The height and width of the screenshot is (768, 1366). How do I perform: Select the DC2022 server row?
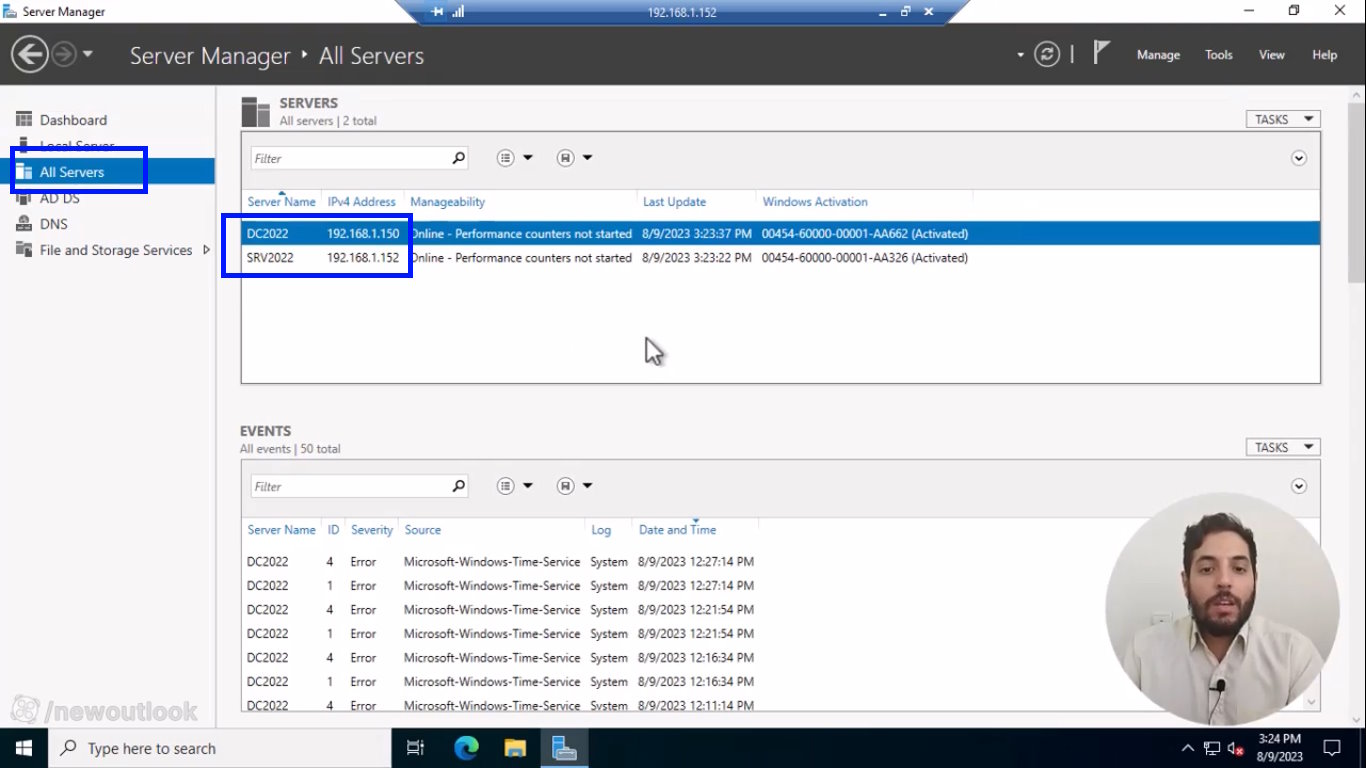781,233
